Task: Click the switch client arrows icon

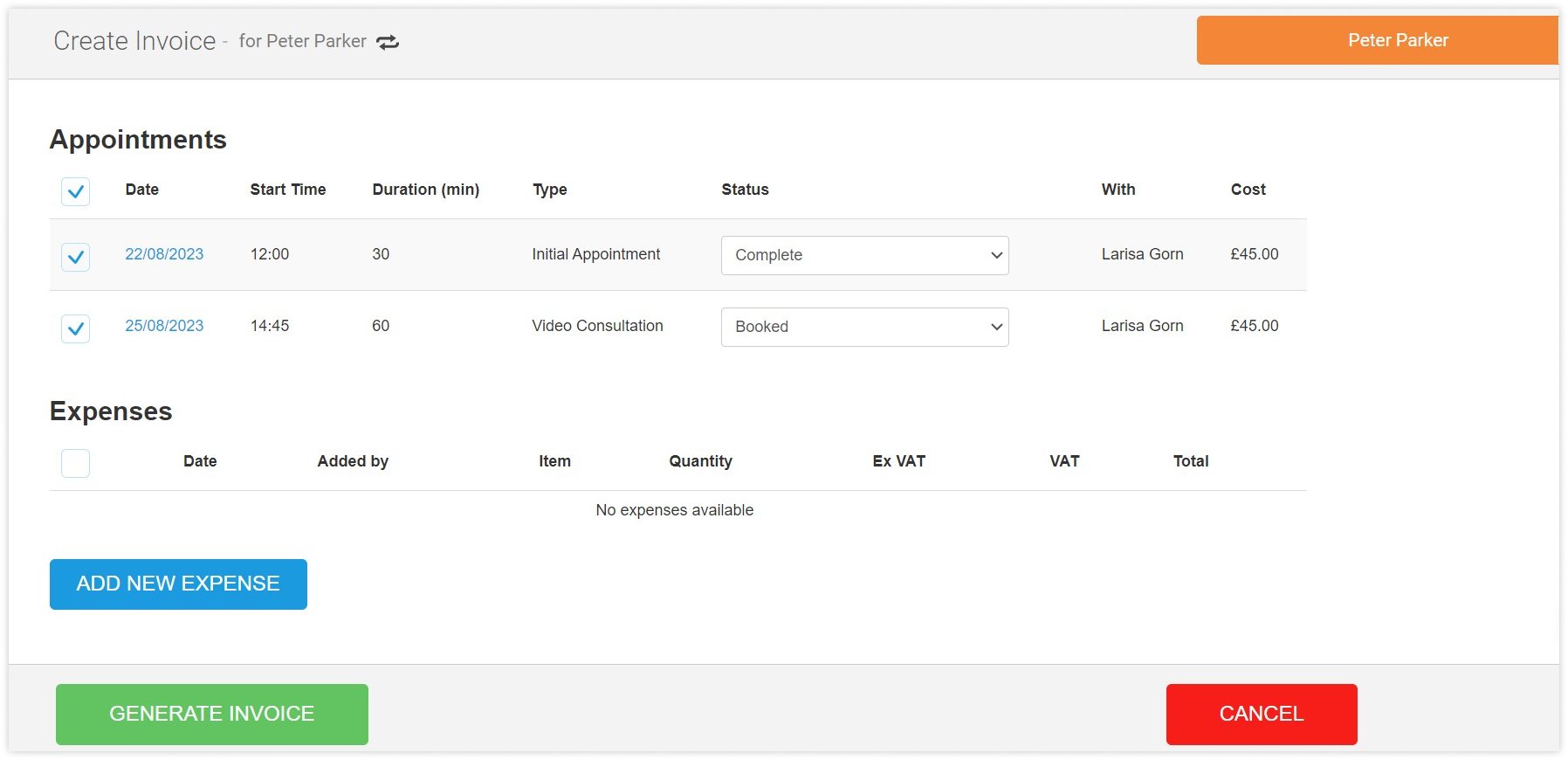Action: point(388,42)
